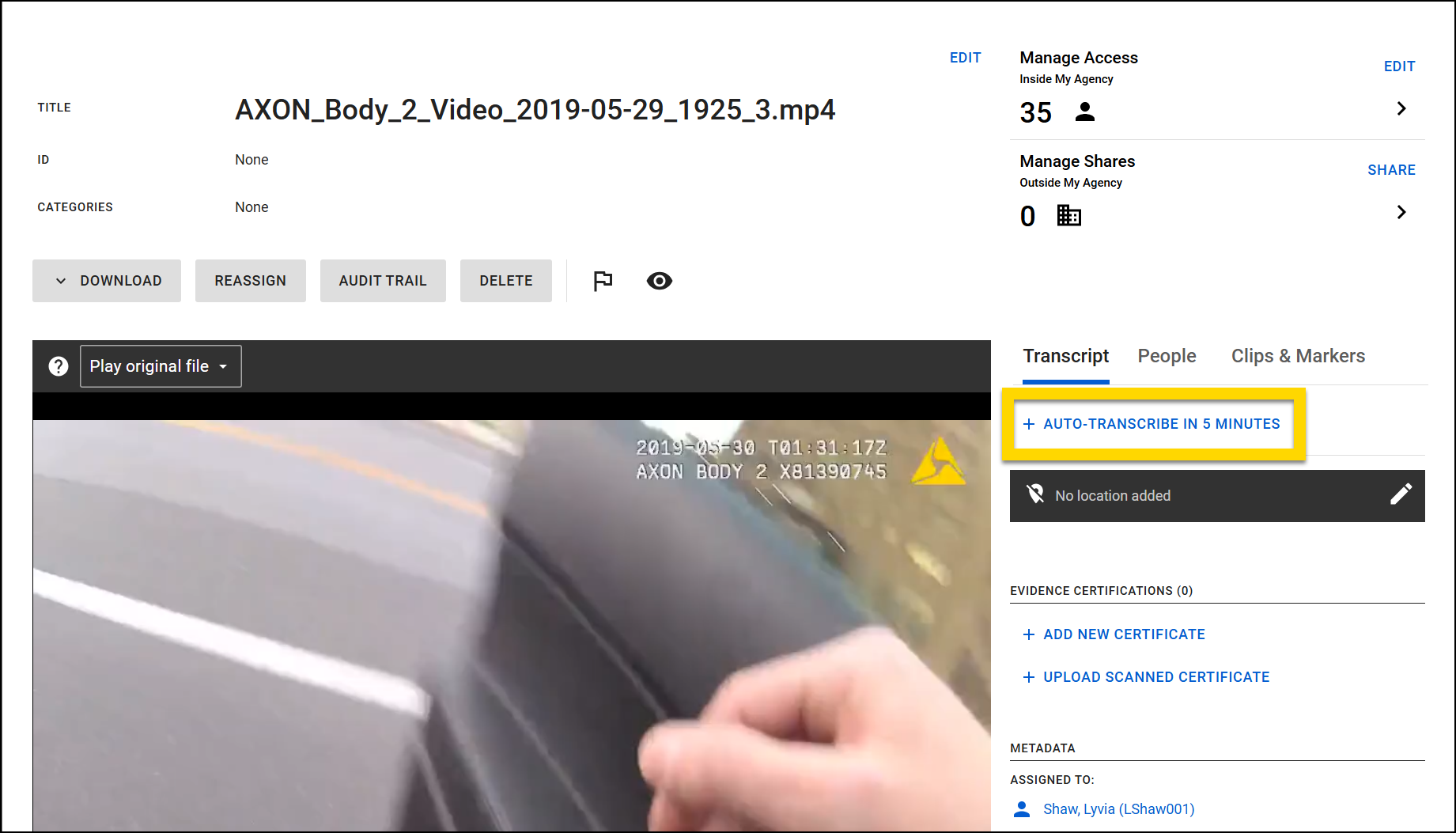Click the body camera video frame
The image size is (1456, 833).
point(511,625)
